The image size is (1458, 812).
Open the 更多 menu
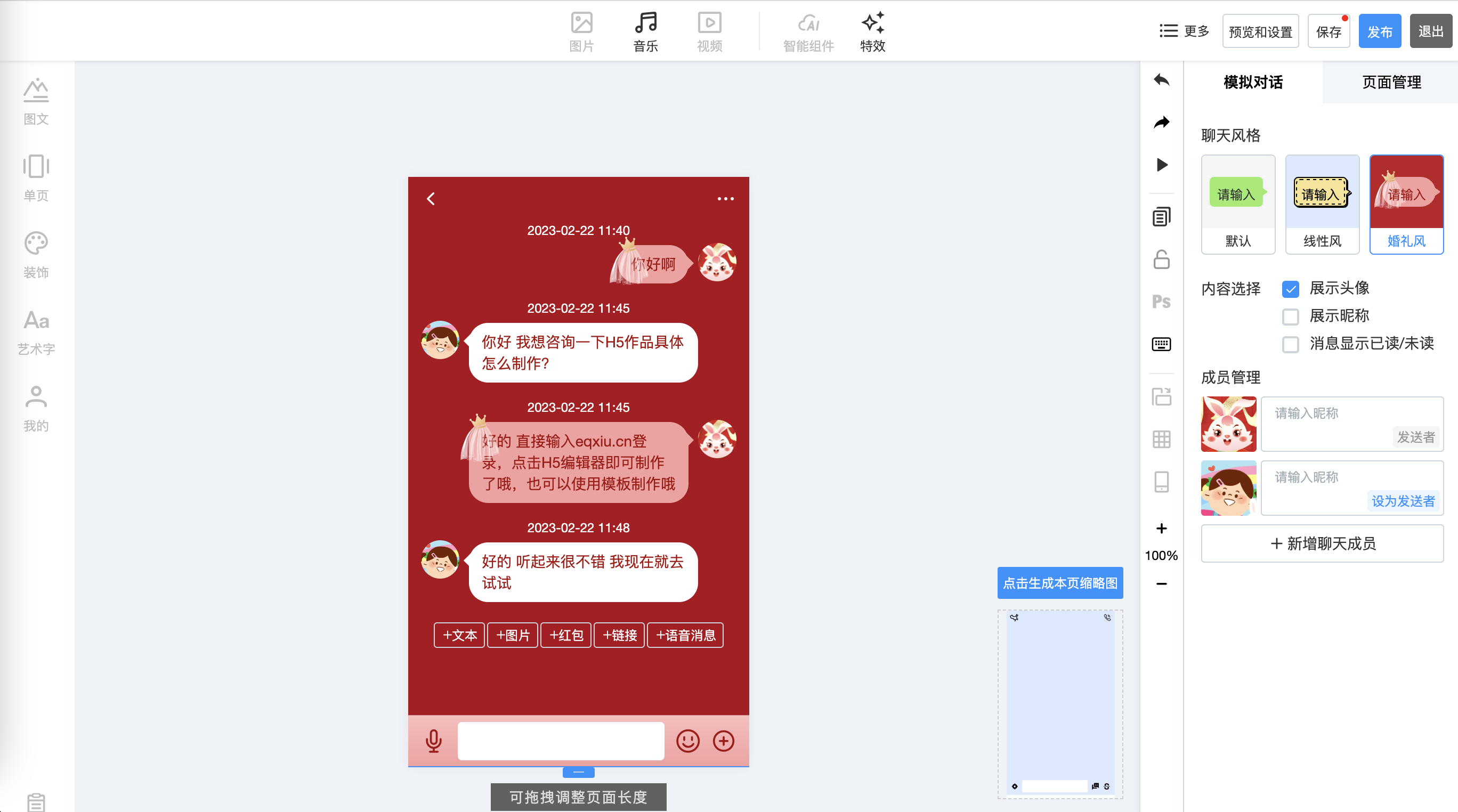click(1184, 31)
